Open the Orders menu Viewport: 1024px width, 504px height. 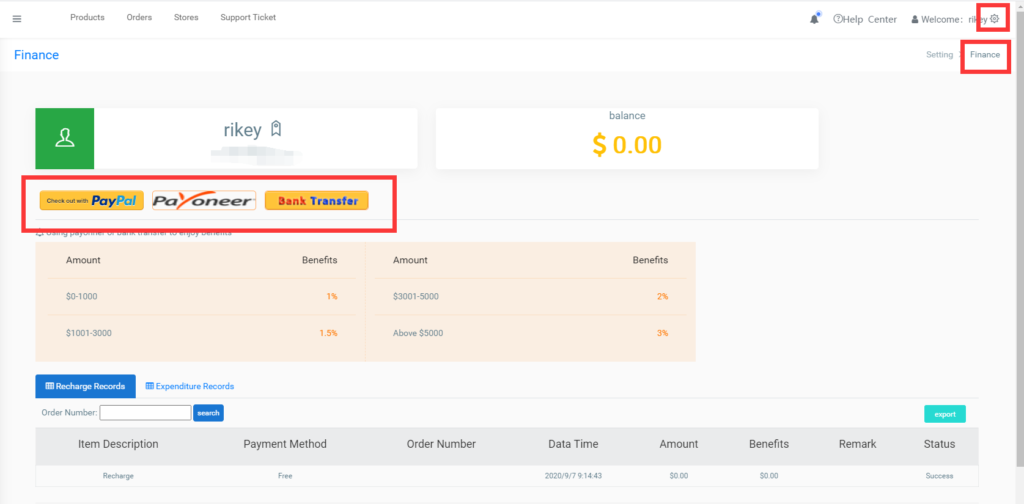pos(139,18)
